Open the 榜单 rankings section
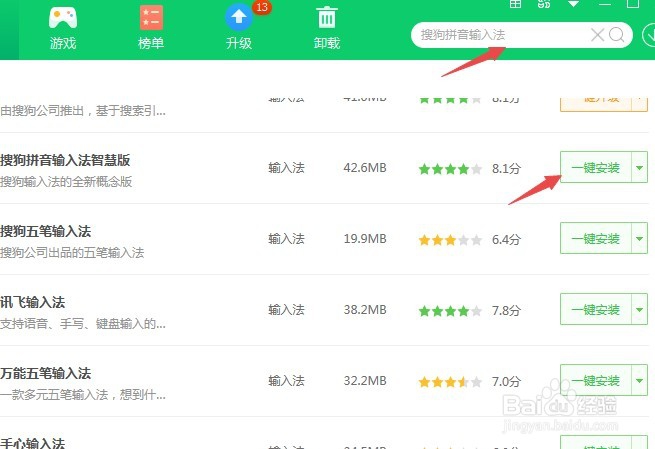The width and height of the screenshot is (655, 449). click(x=151, y=28)
